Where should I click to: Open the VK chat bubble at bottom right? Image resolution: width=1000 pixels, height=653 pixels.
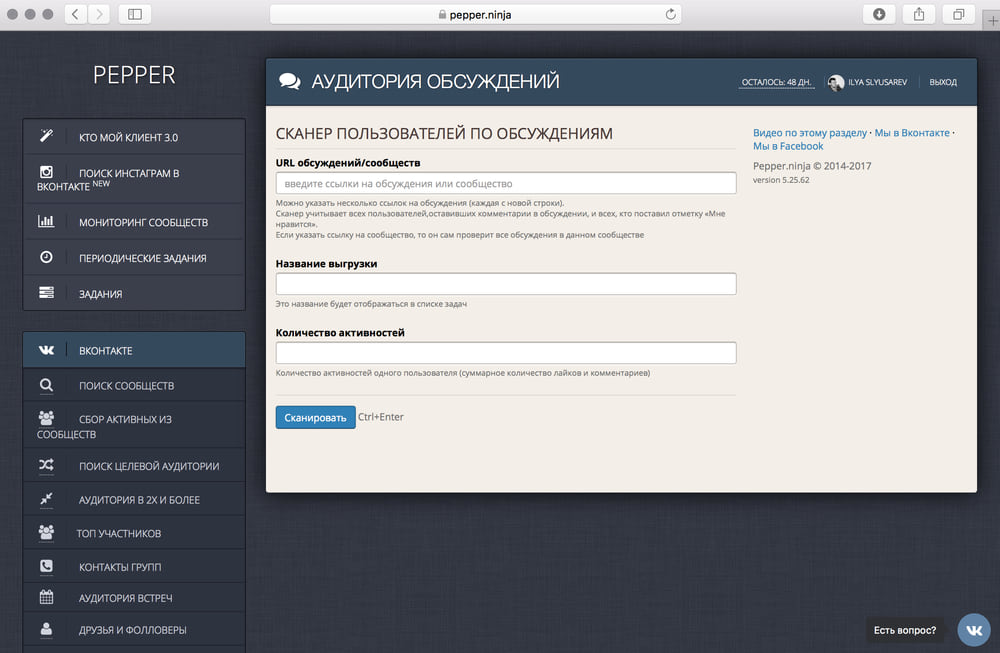(973, 630)
